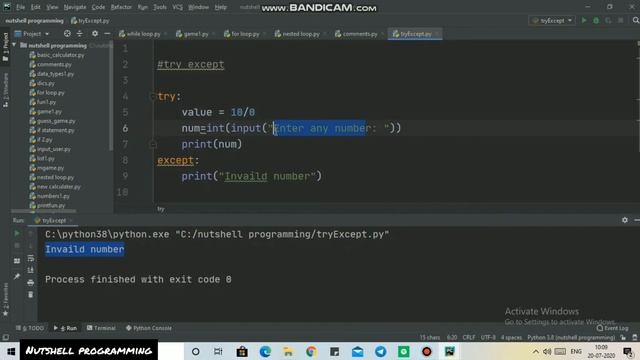
Task: Clear console output with the trash icon
Action: pos(31,295)
